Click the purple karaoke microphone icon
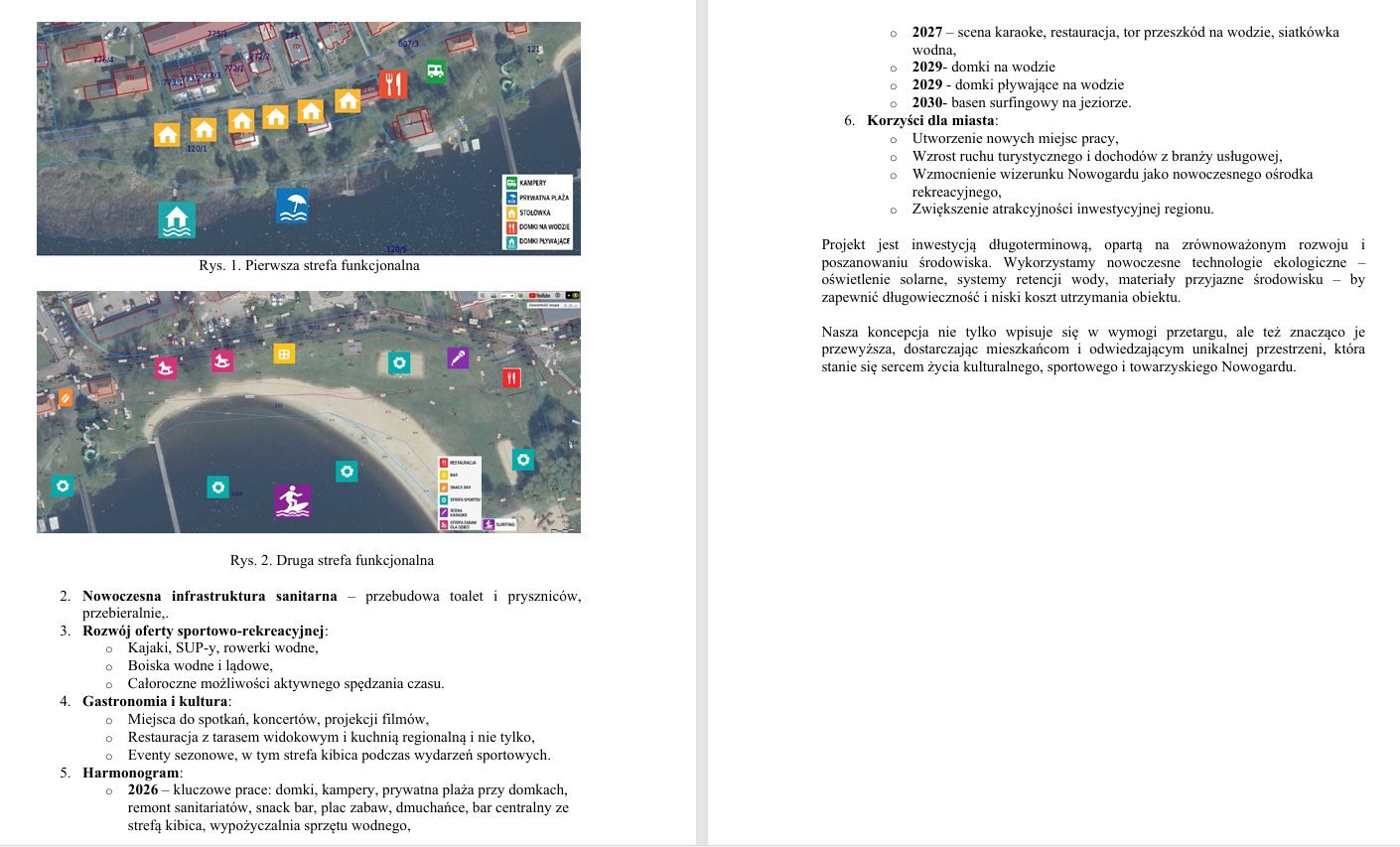Viewport: 1400px width, 847px height. pos(457,358)
